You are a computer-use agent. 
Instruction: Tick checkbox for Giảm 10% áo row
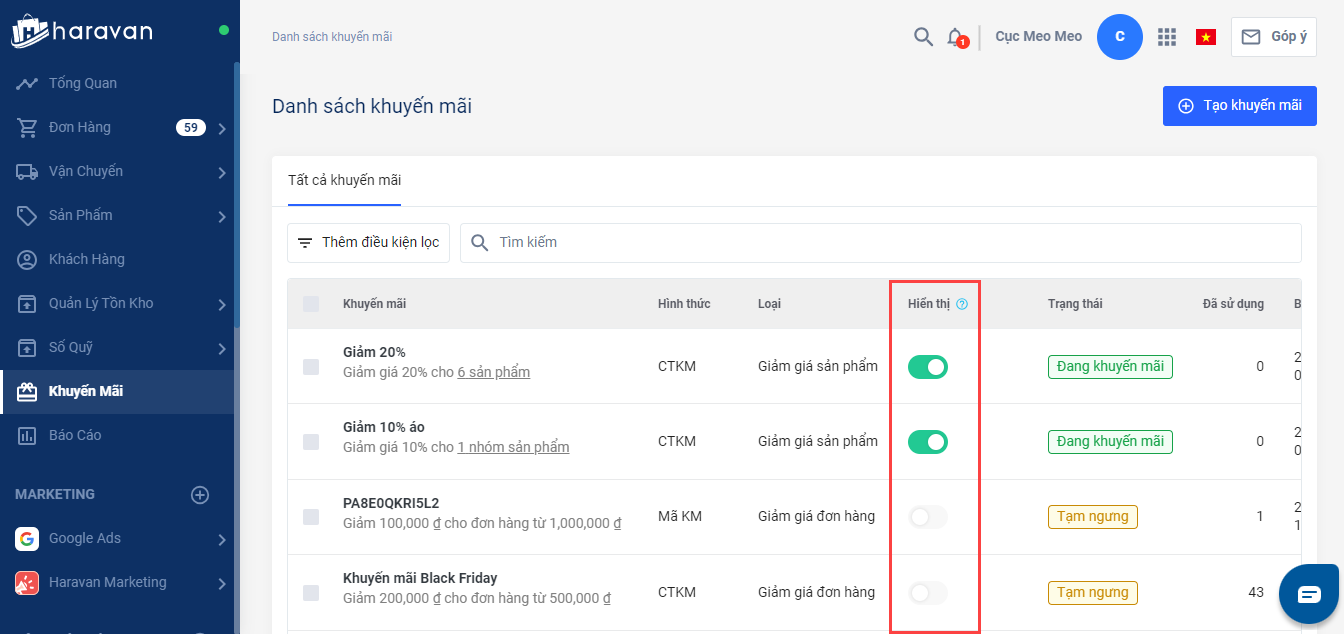(x=311, y=442)
